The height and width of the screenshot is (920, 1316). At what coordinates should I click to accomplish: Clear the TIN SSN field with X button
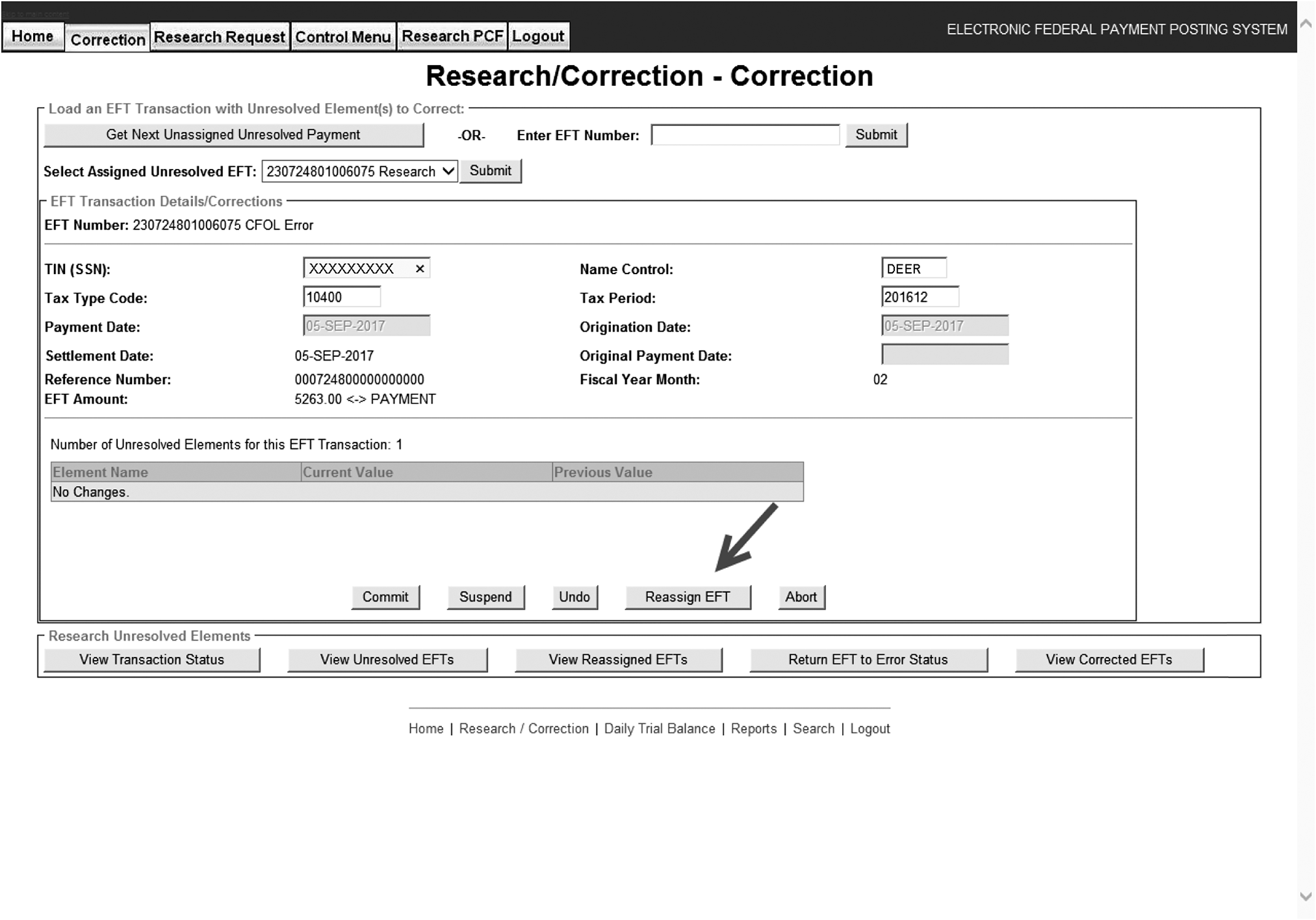point(421,267)
